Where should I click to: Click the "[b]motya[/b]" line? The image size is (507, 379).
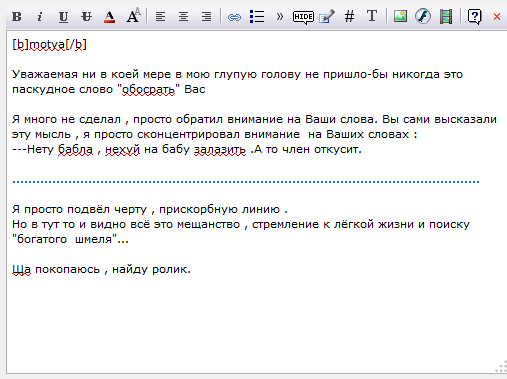49,44
